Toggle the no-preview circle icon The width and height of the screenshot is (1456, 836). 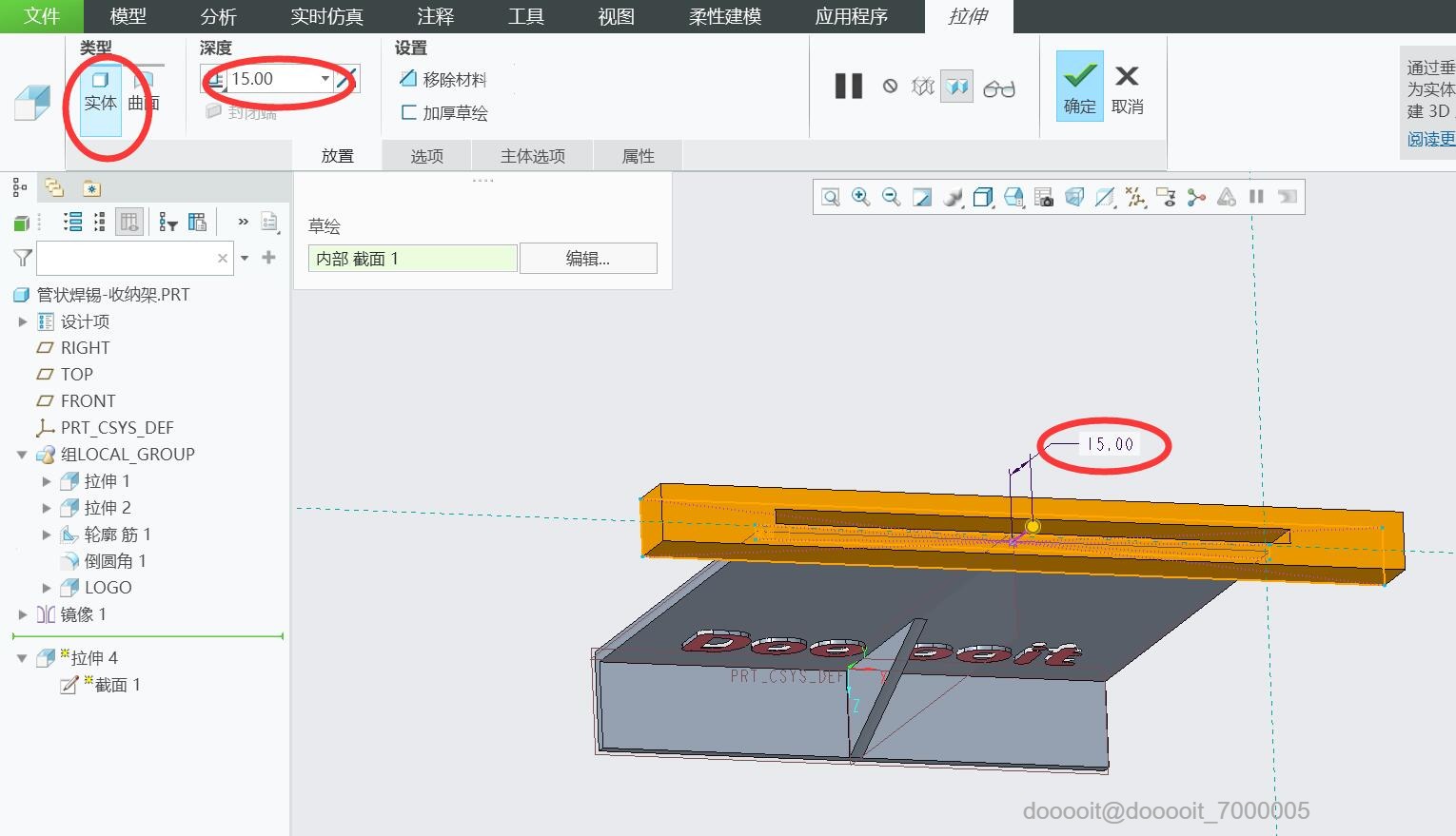click(891, 87)
